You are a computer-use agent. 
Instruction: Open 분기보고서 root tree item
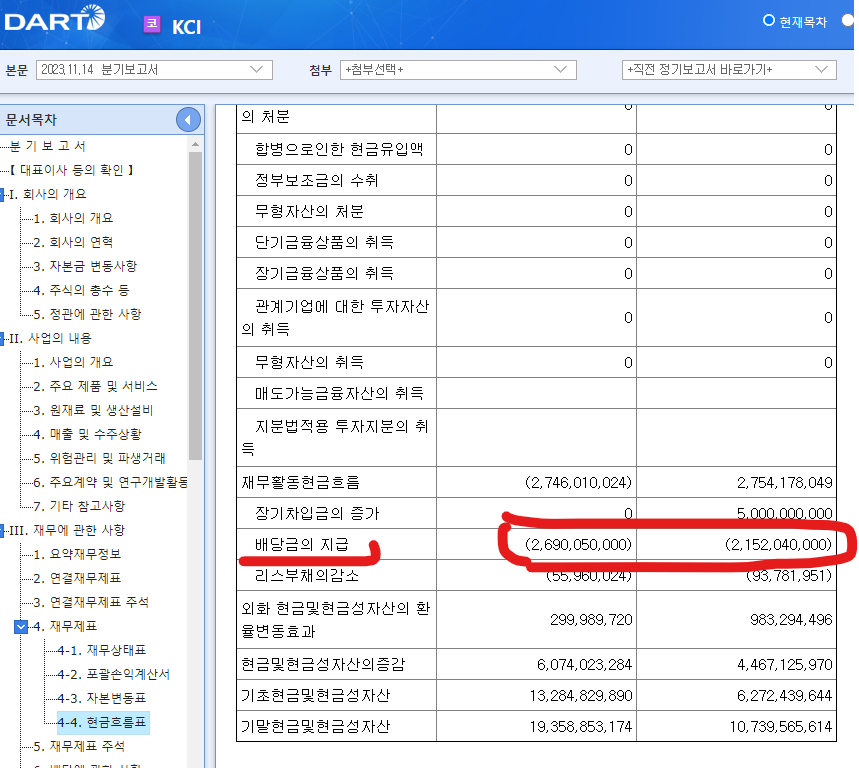[48, 146]
